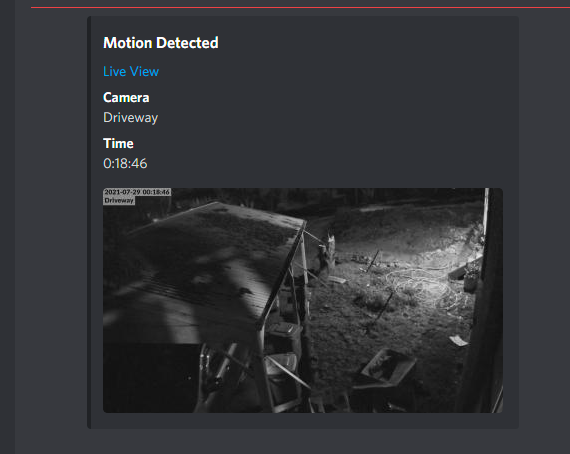570x454 pixels.
Task: Click the Driveway camera name value
Action: [131, 118]
